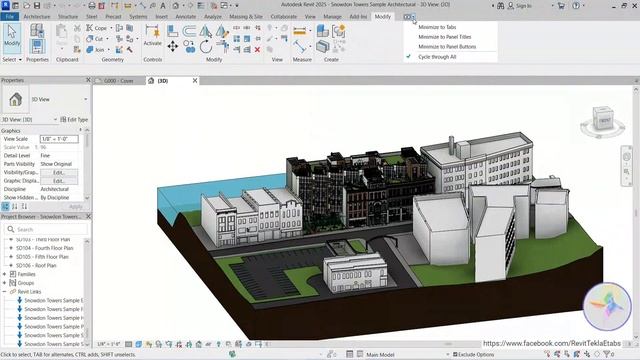Select the Modify arrow tool
The height and width of the screenshot is (360, 640).
click(12, 38)
